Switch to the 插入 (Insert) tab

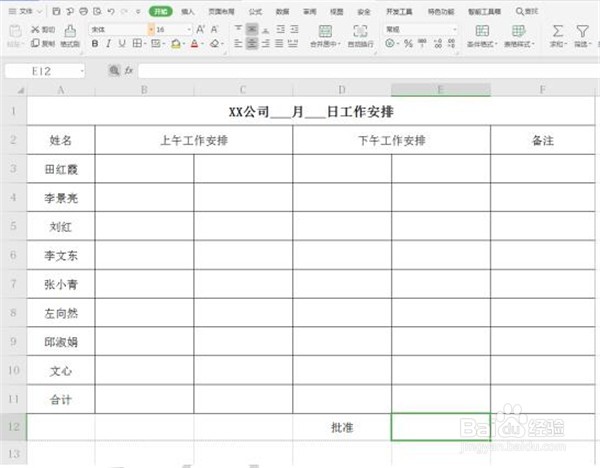[188, 12]
